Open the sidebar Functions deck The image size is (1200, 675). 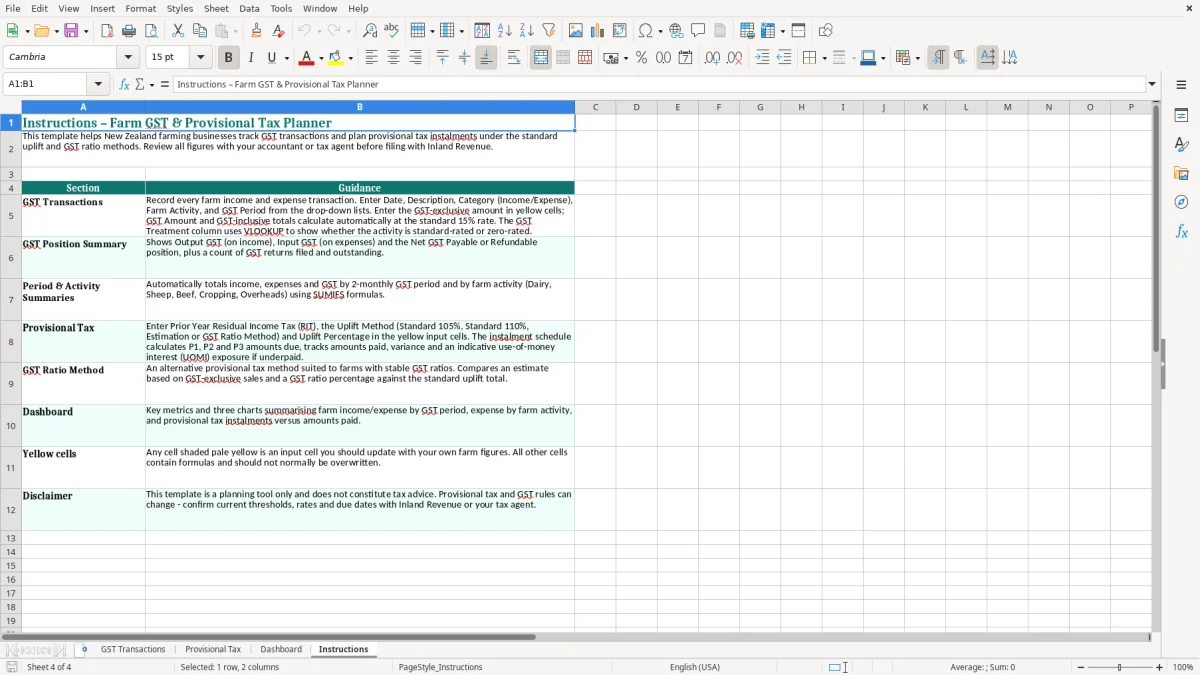coord(1181,232)
